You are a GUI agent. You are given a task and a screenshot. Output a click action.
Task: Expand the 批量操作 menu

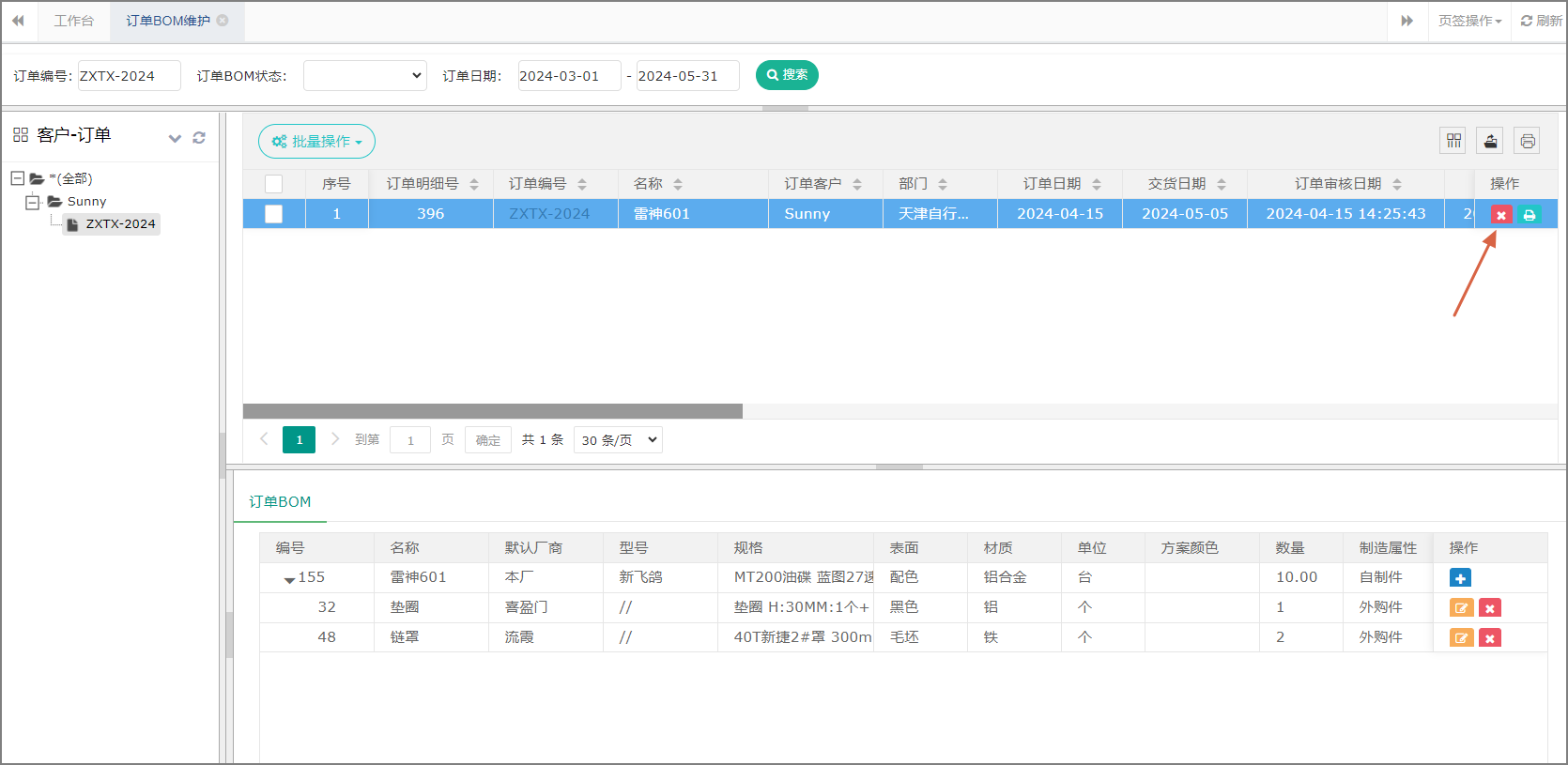(x=316, y=142)
